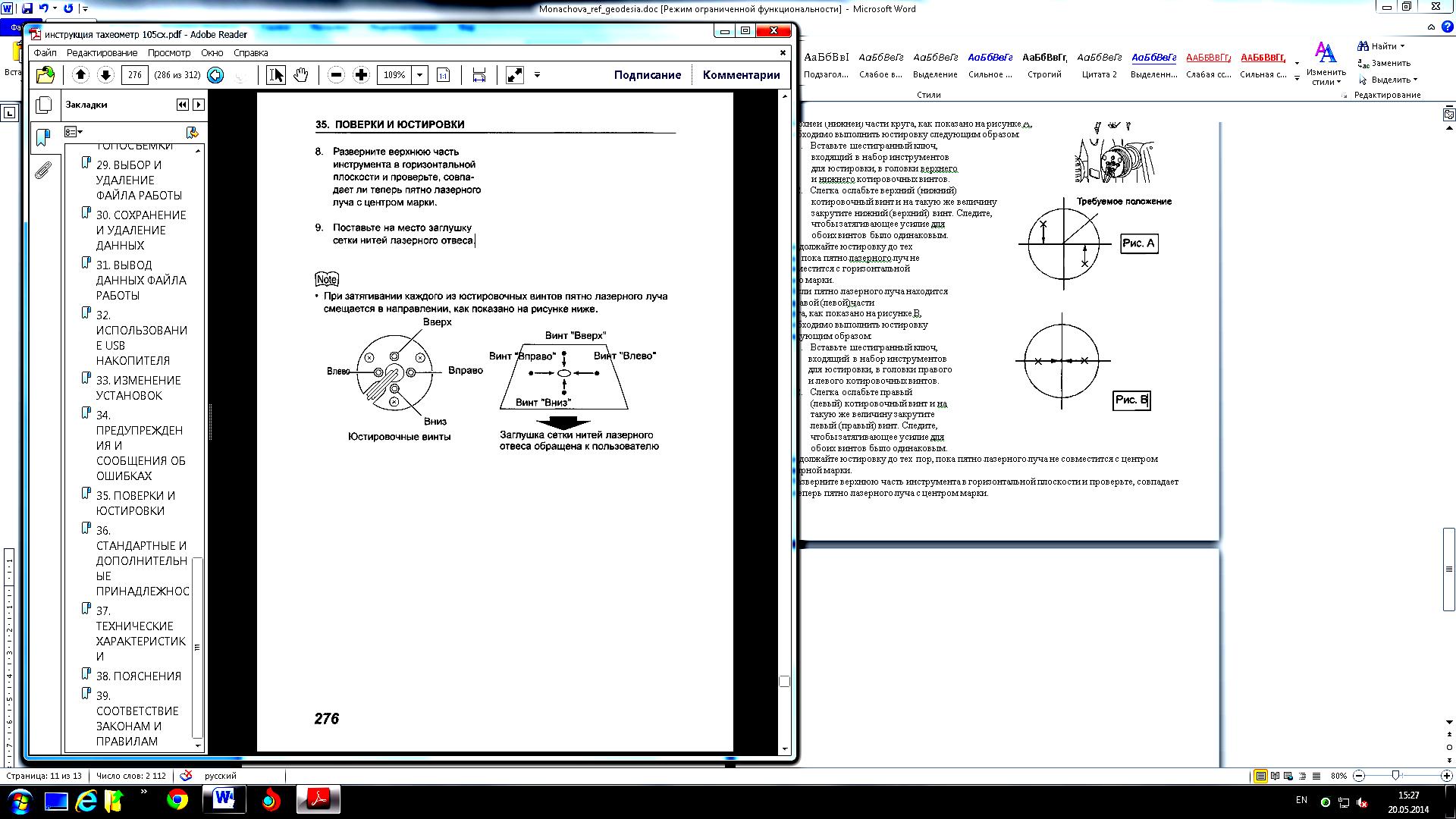Viewport: 1456px width, 819px height.
Task: Open bookmark 35. ПОВЕРКИ И ЮСТИРОВКИ
Action: (x=136, y=503)
